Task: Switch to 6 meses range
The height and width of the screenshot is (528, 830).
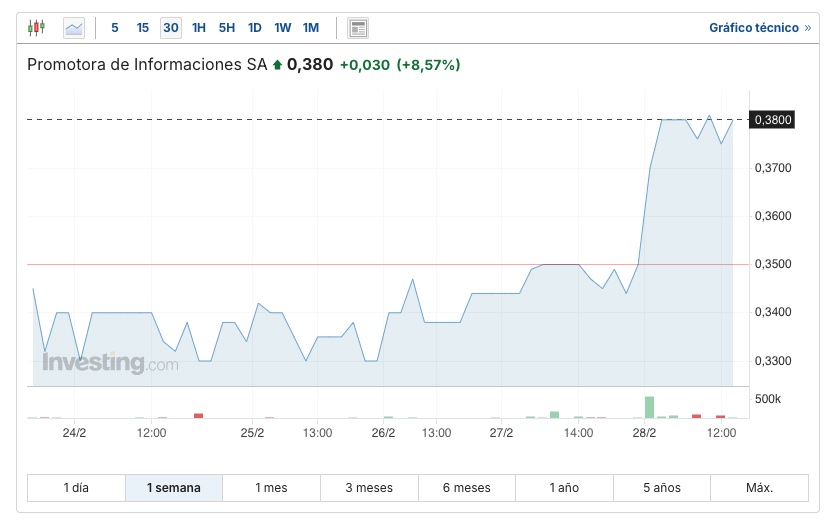Action: pos(467,488)
